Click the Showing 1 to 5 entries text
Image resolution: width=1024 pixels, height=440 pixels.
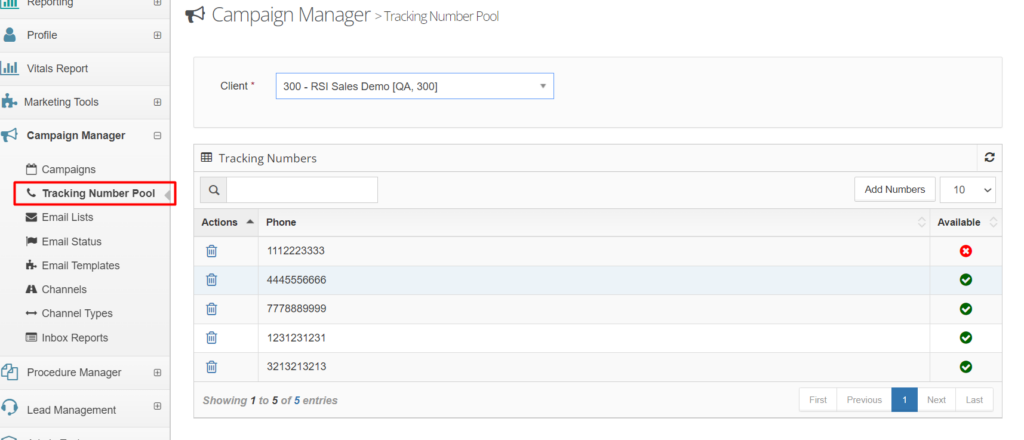[270, 400]
